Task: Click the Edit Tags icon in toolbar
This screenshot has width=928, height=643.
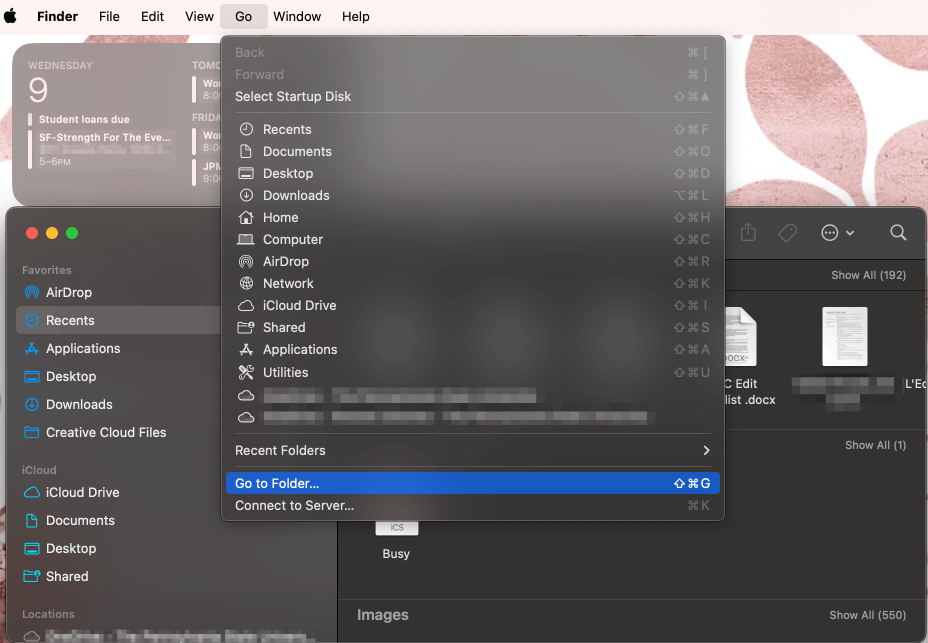Action: pyautogui.click(x=787, y=233)
